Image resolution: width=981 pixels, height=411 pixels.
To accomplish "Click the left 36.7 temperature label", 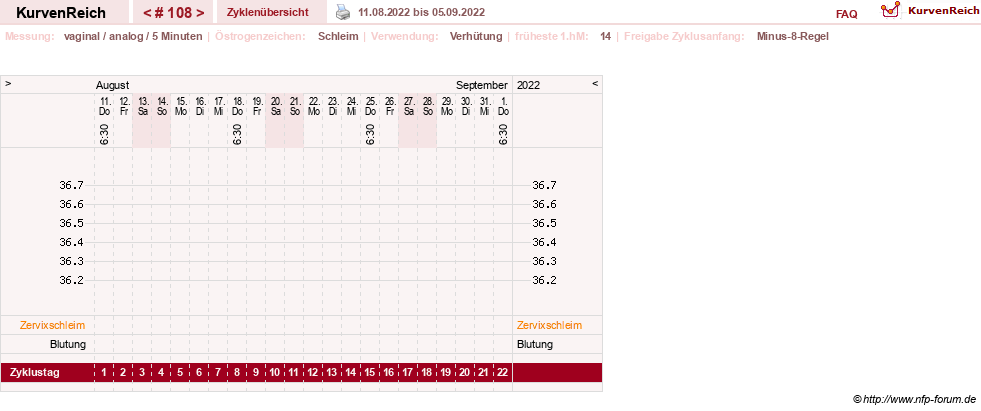I will pos(71,185).
